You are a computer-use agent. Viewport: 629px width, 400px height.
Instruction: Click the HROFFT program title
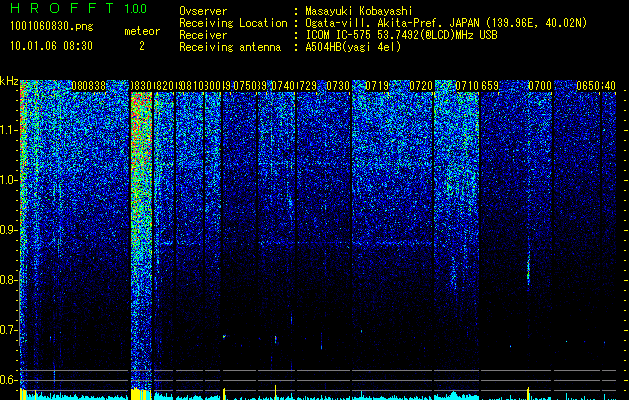[x=62, y=8]
